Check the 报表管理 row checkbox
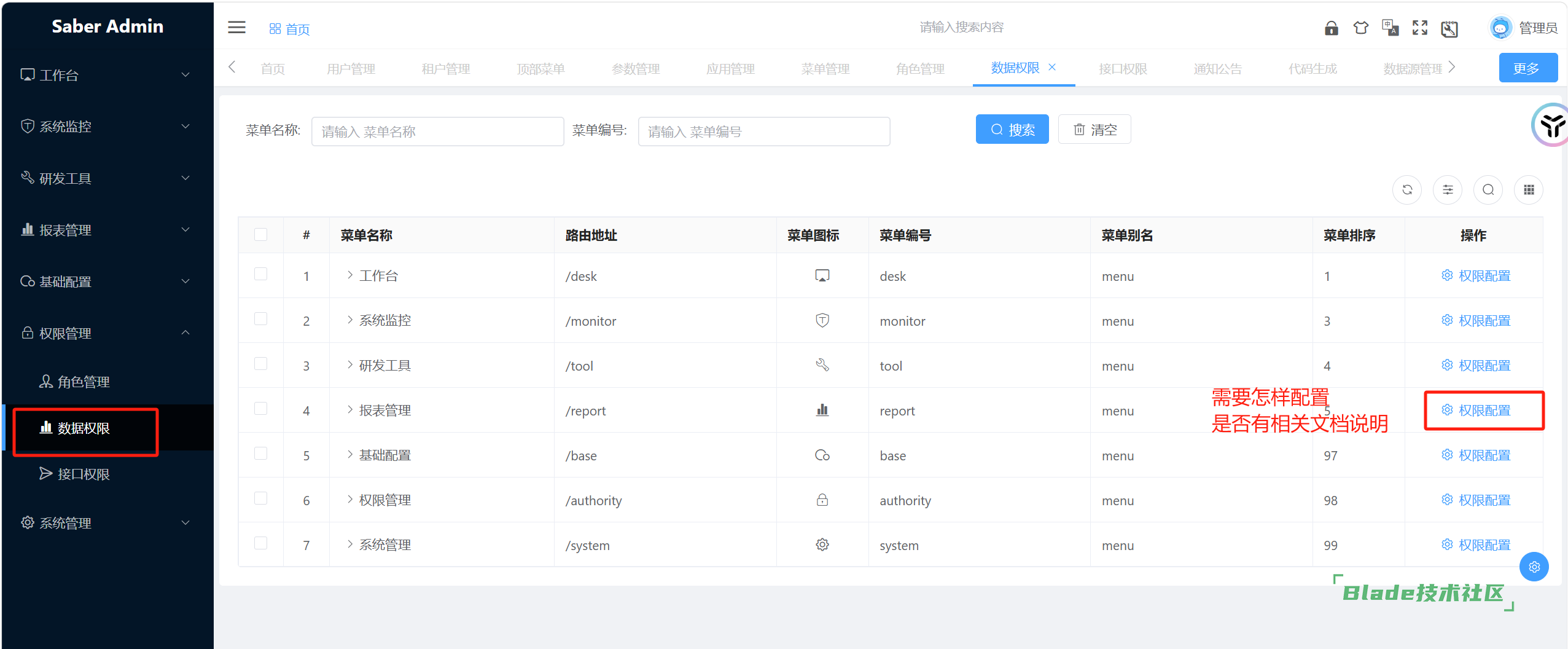1568x649 pixels. point(260,409)
